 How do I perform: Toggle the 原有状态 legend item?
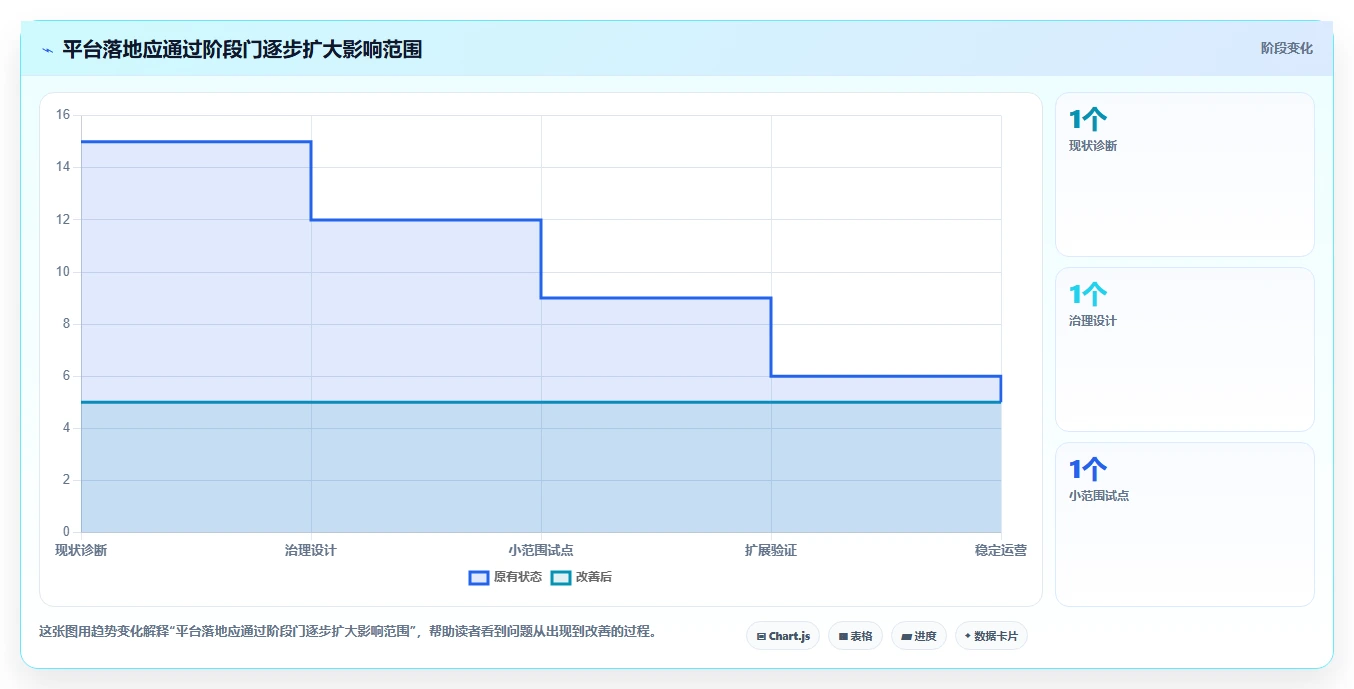click(505, 577)
